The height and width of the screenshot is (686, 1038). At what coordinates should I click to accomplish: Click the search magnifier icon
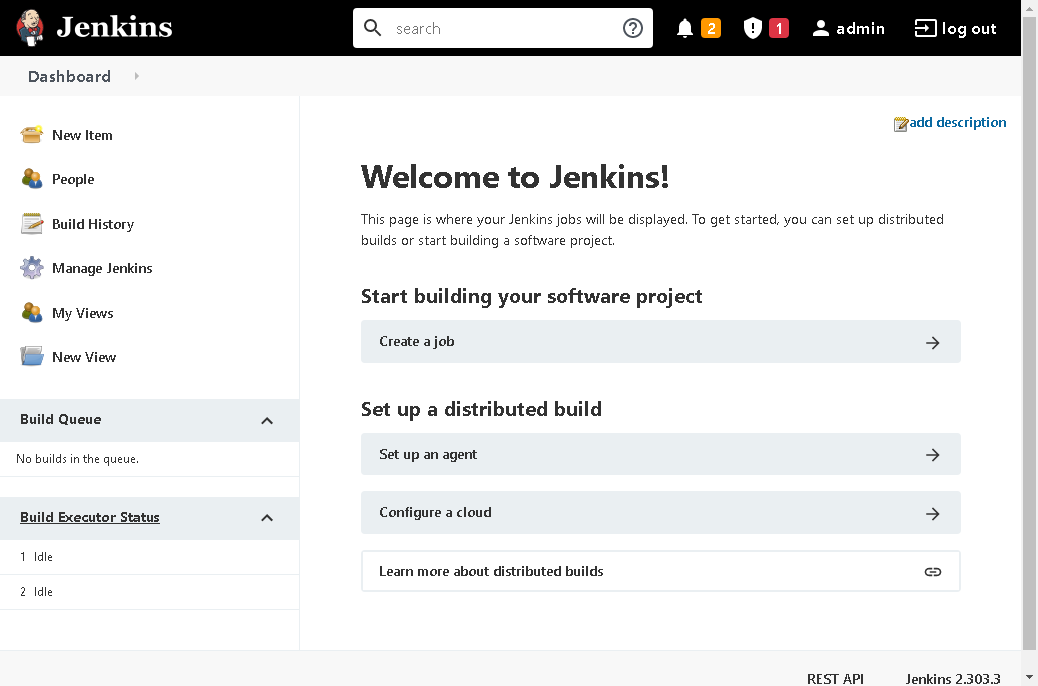(373, 28)
